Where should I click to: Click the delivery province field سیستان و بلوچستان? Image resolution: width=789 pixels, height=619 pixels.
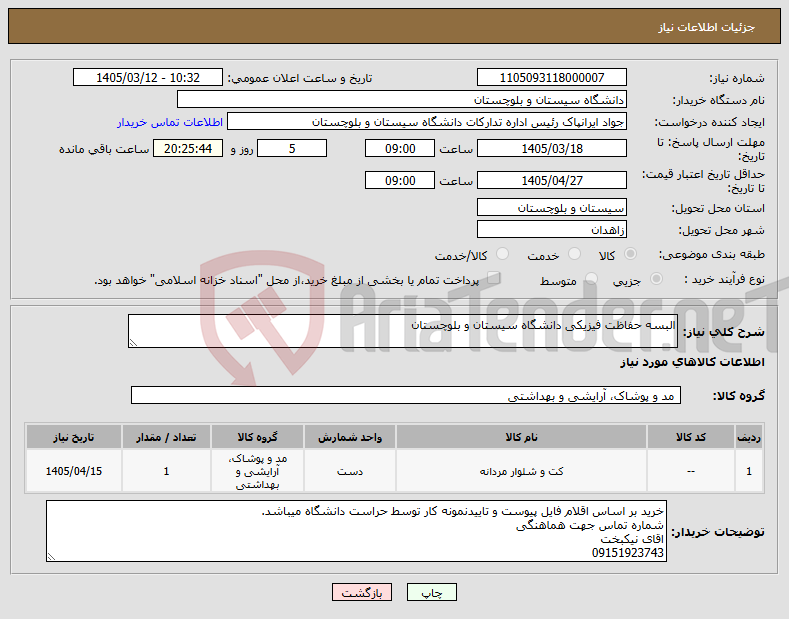[551, 207]
